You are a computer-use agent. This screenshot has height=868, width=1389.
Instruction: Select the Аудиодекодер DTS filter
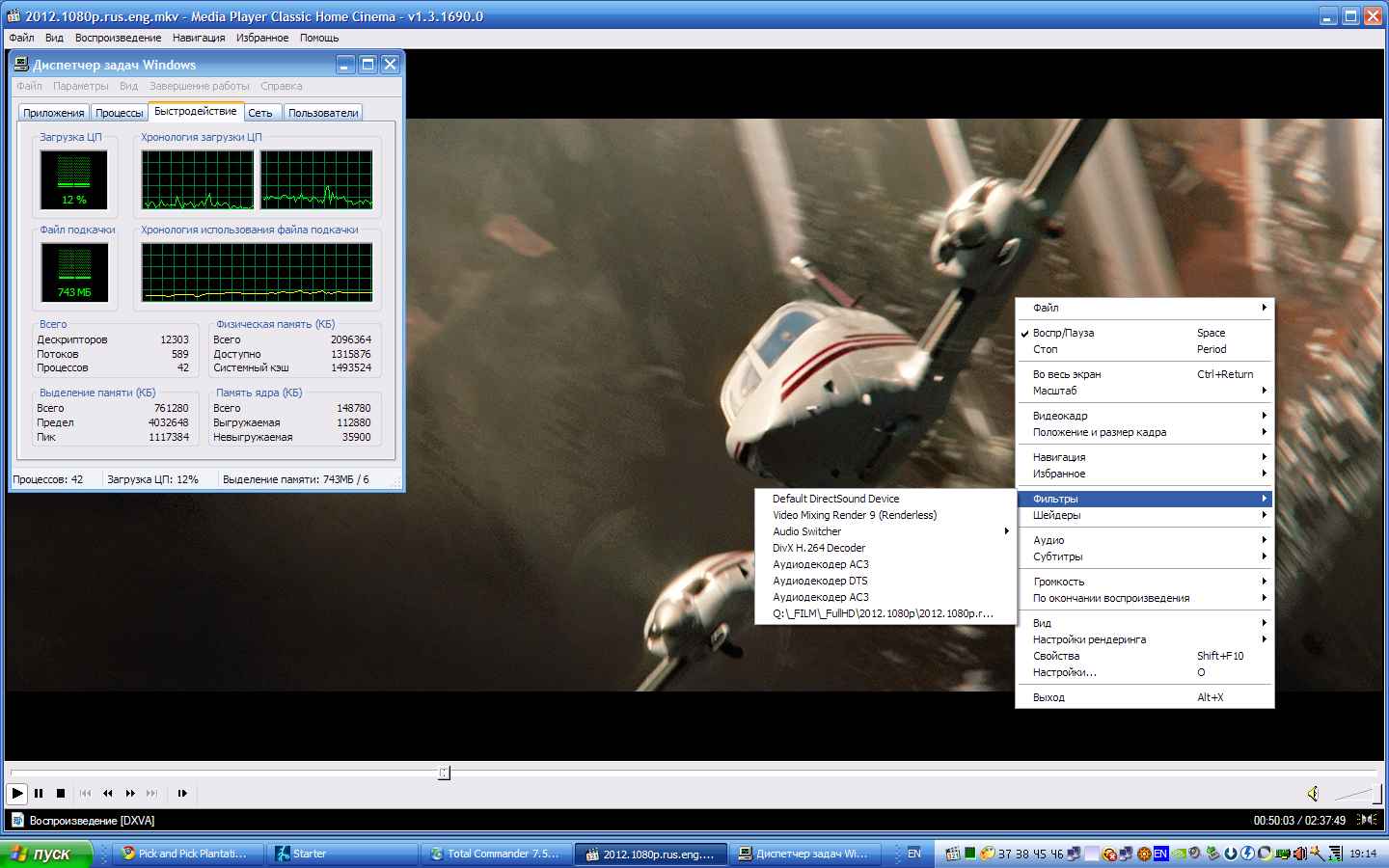pos(885,581)
